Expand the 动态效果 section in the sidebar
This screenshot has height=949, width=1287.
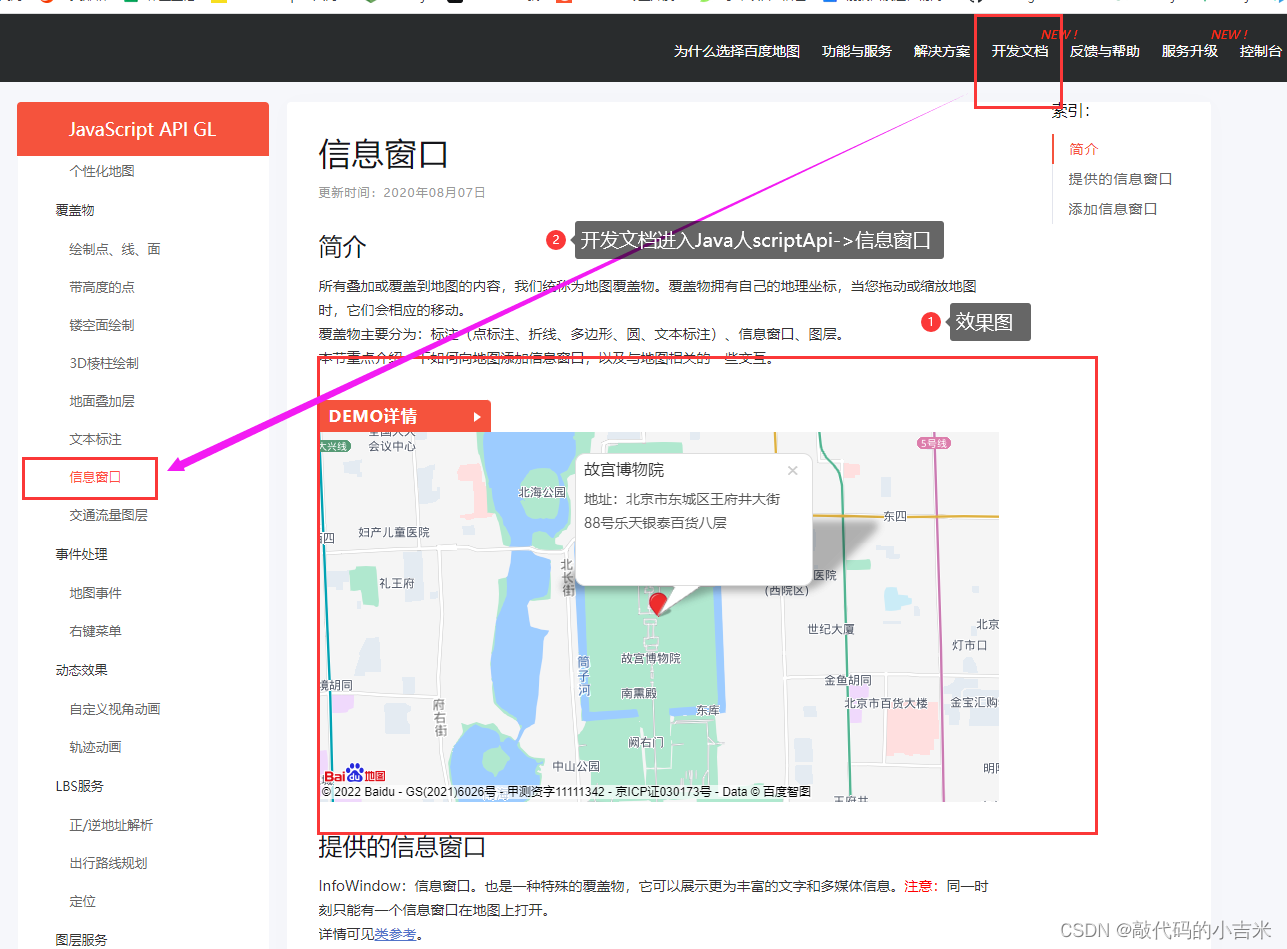pos(80,669)
